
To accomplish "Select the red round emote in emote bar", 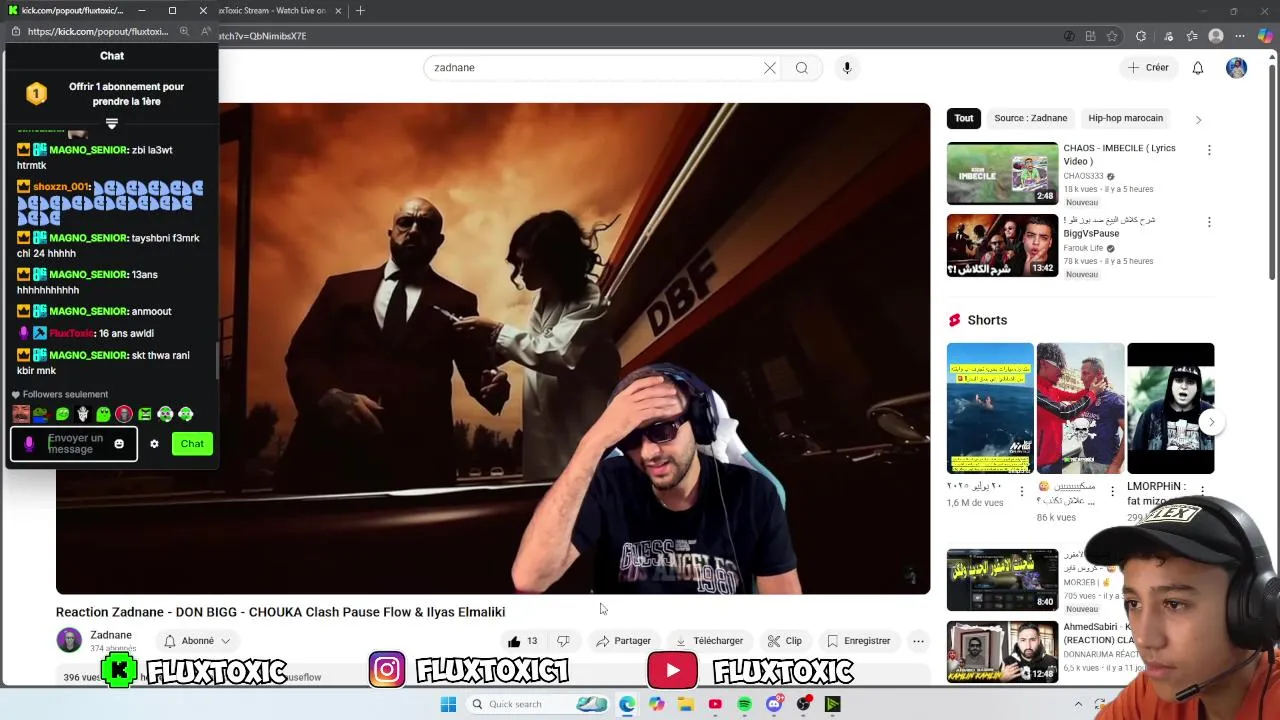I will coord(124,413).
